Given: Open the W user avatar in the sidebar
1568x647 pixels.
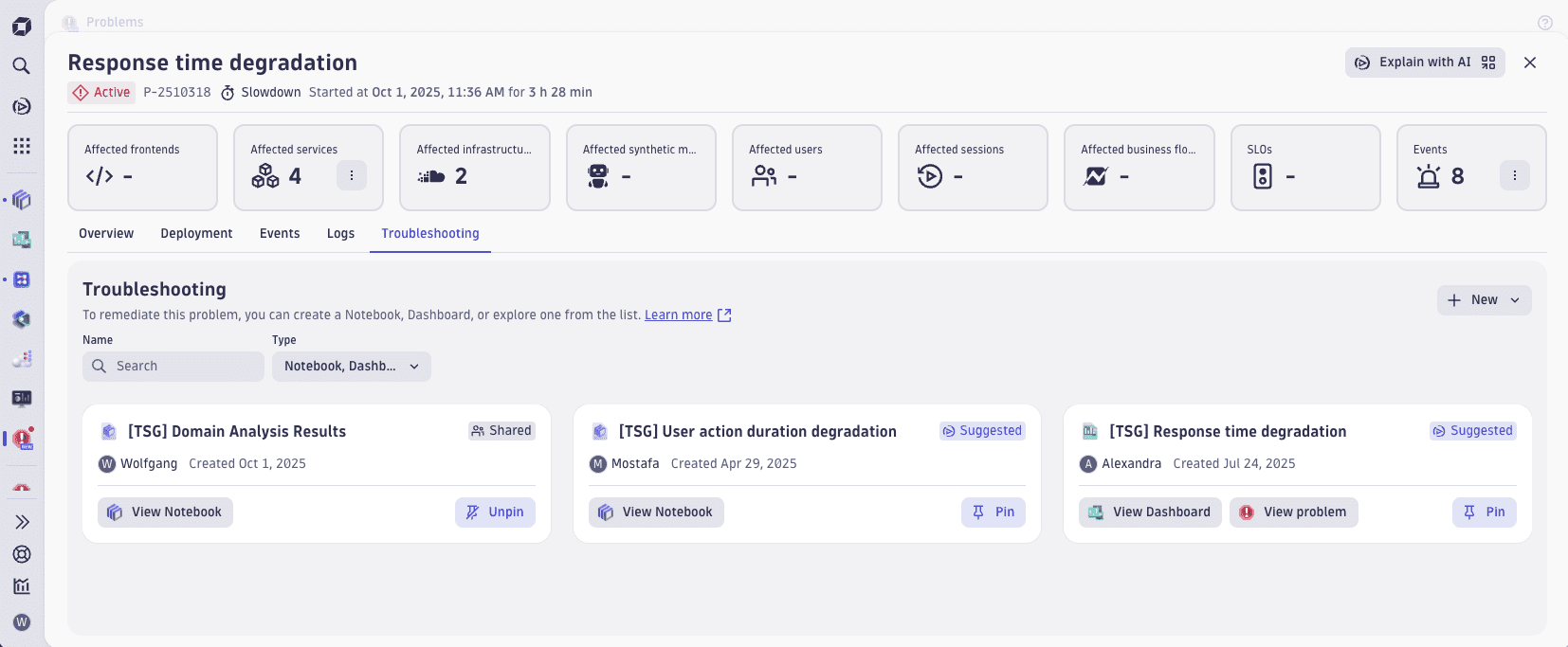Looking at the screenshot, I should tap(22, 622).
